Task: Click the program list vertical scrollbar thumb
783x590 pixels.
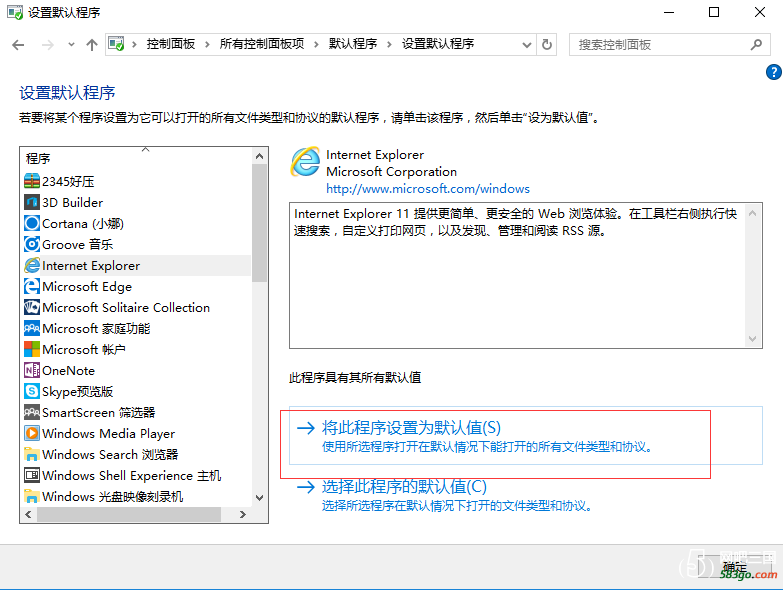Action: click(259, 223)
